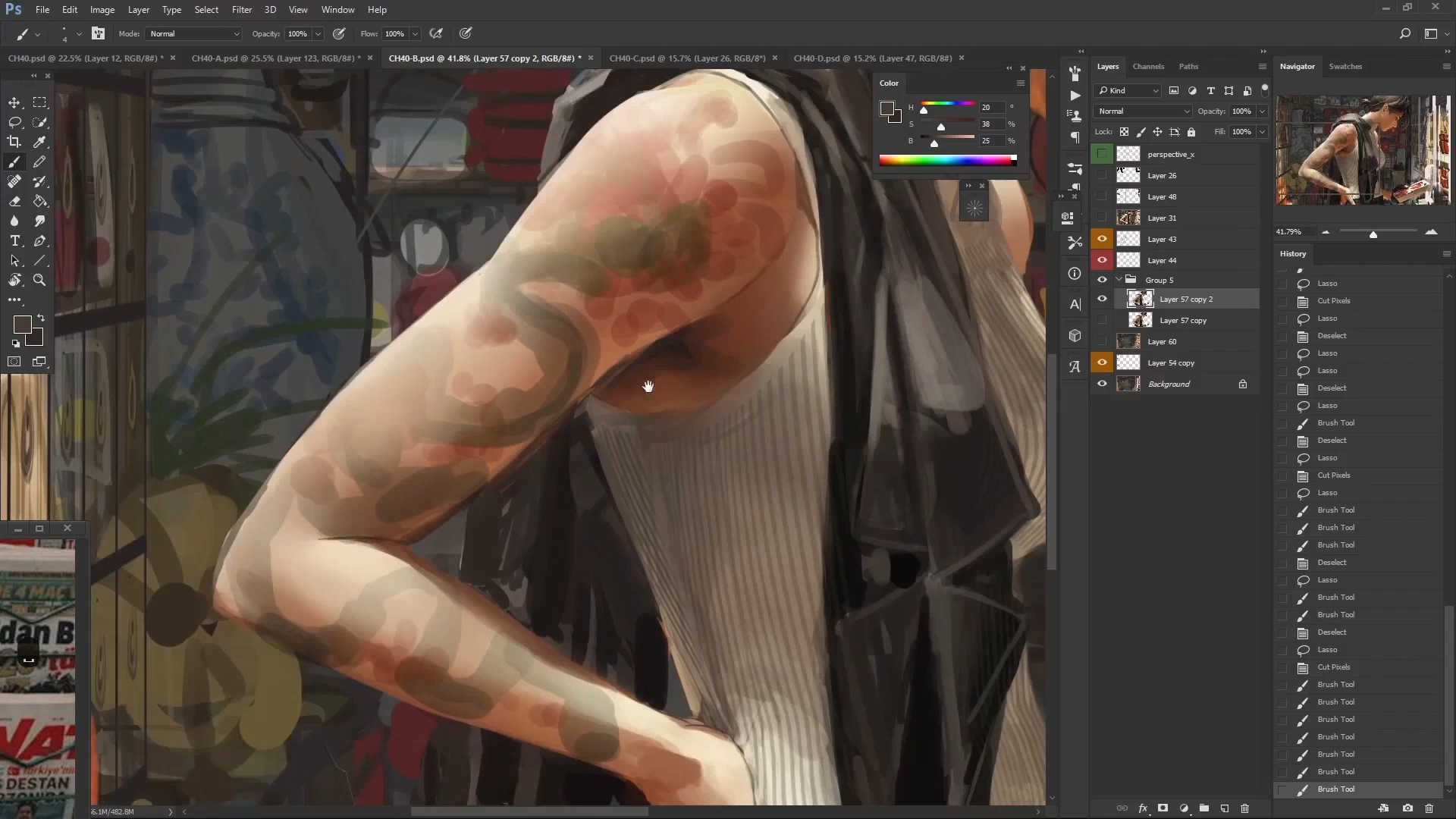
Task: Open the Select menu
Action: pos(206,10)
